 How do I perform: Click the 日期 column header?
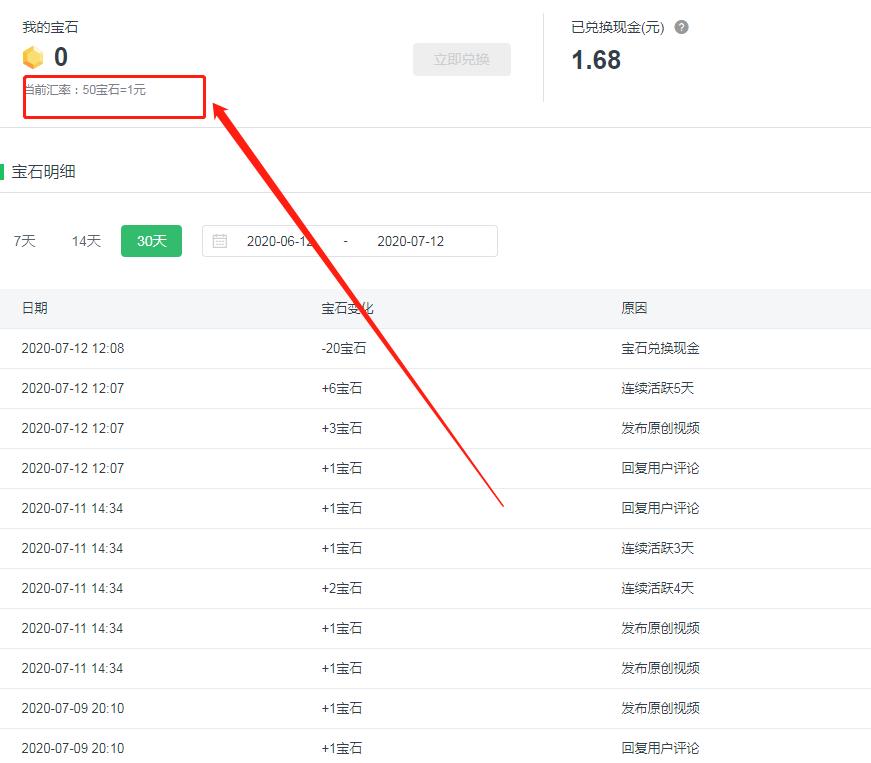pyautogui.click(x=35, y=308)
